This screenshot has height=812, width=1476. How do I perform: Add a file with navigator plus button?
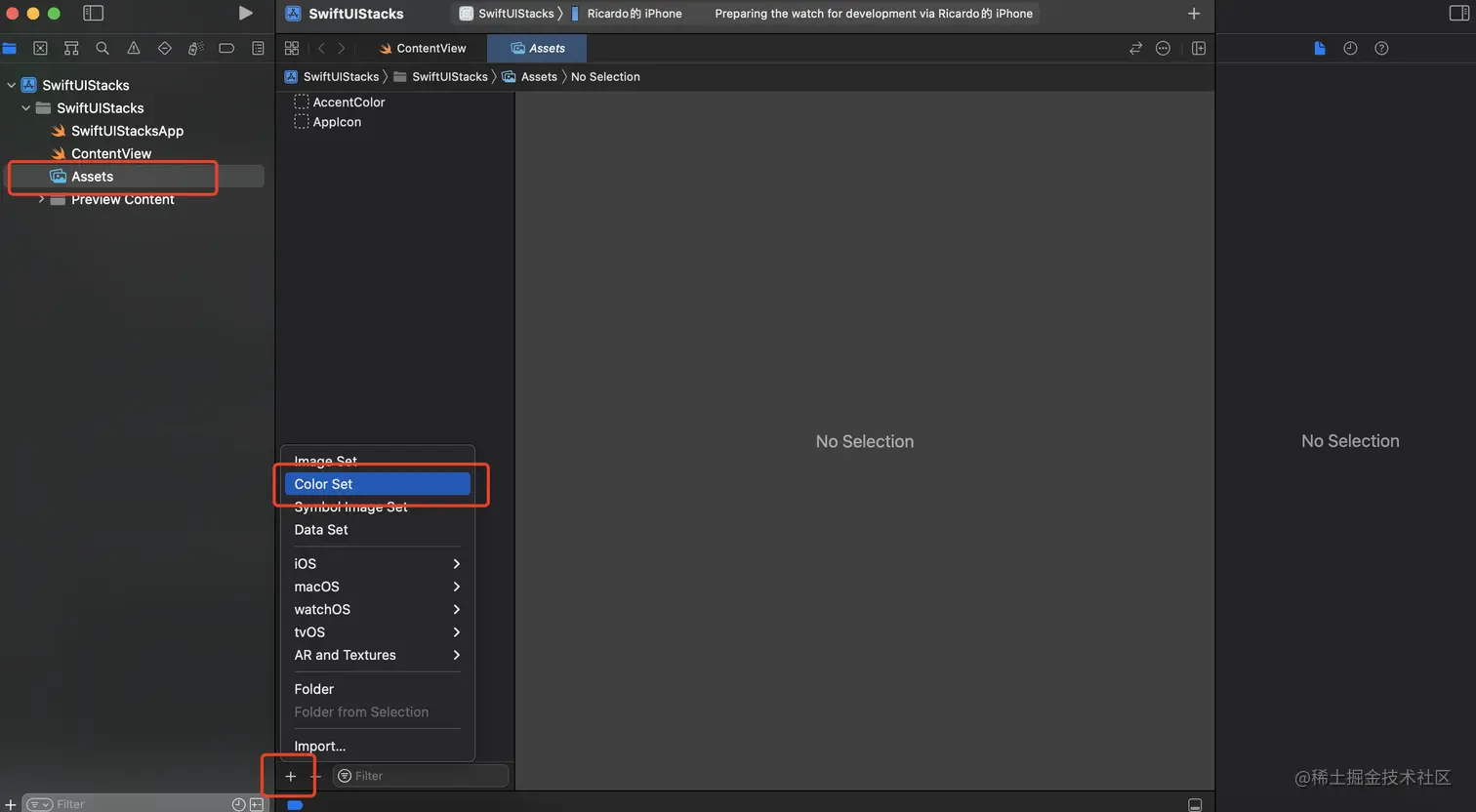click(x=10, y=804)
